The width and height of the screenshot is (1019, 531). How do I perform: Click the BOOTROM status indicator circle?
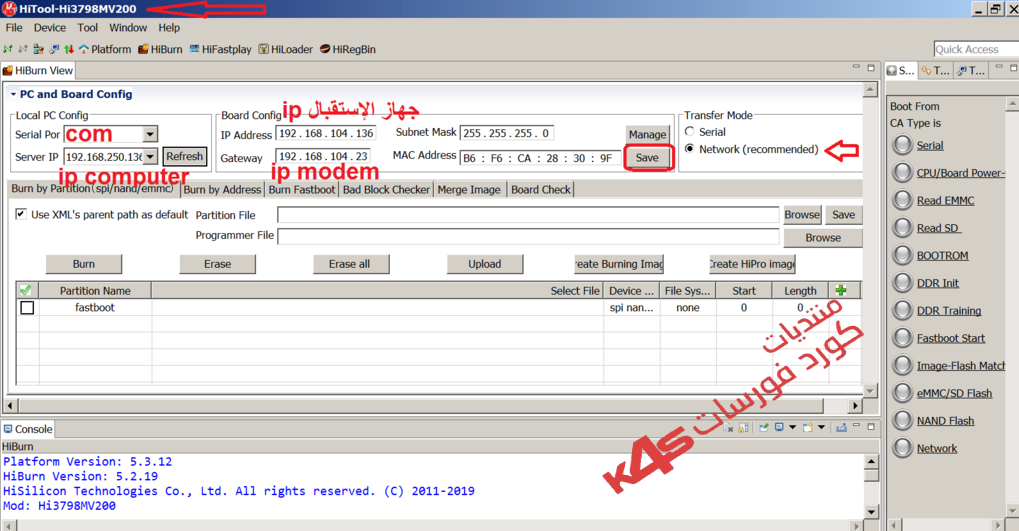pos(902,255)
